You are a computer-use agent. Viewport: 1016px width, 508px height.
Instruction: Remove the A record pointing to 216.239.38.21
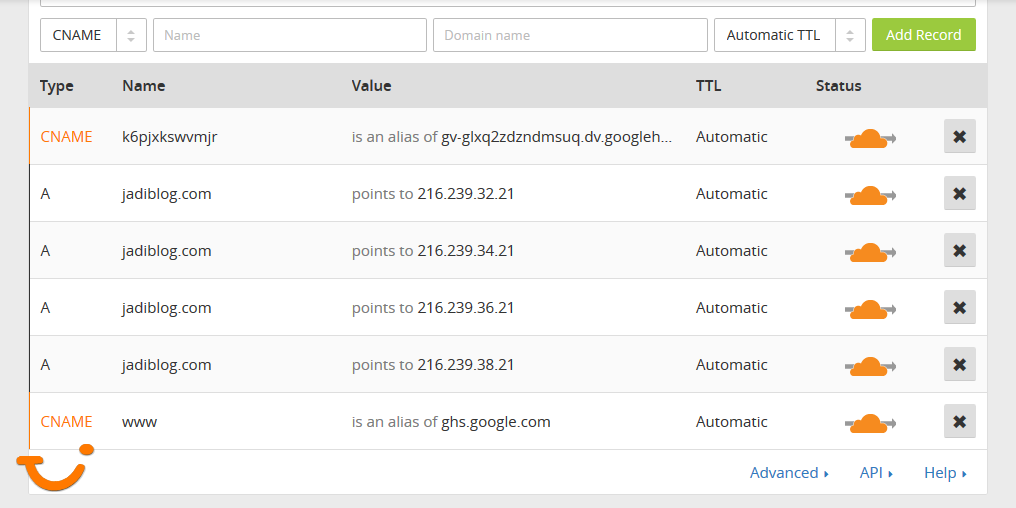[x=959, y=364]
